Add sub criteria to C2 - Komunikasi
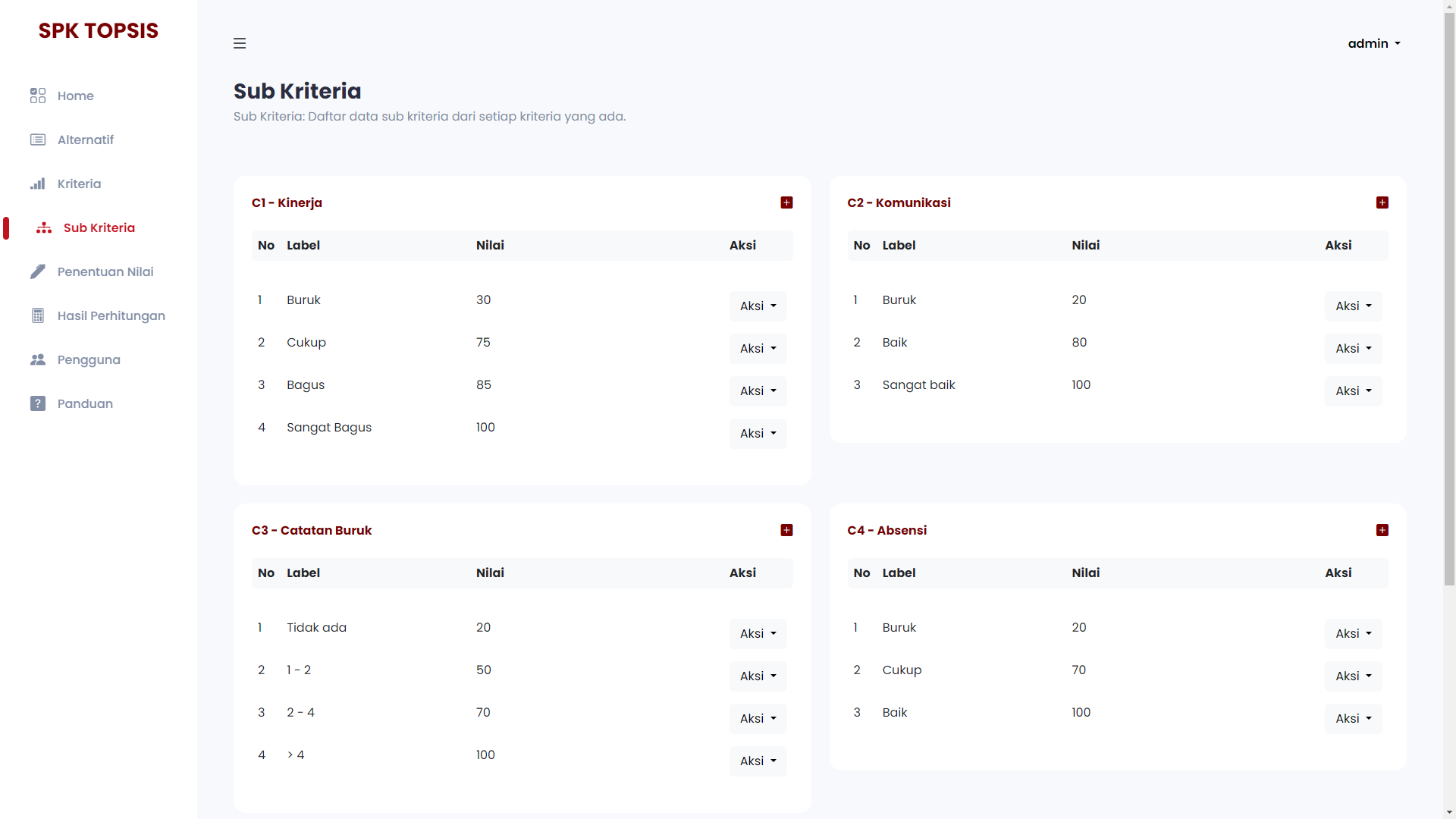 (1382, 202)
